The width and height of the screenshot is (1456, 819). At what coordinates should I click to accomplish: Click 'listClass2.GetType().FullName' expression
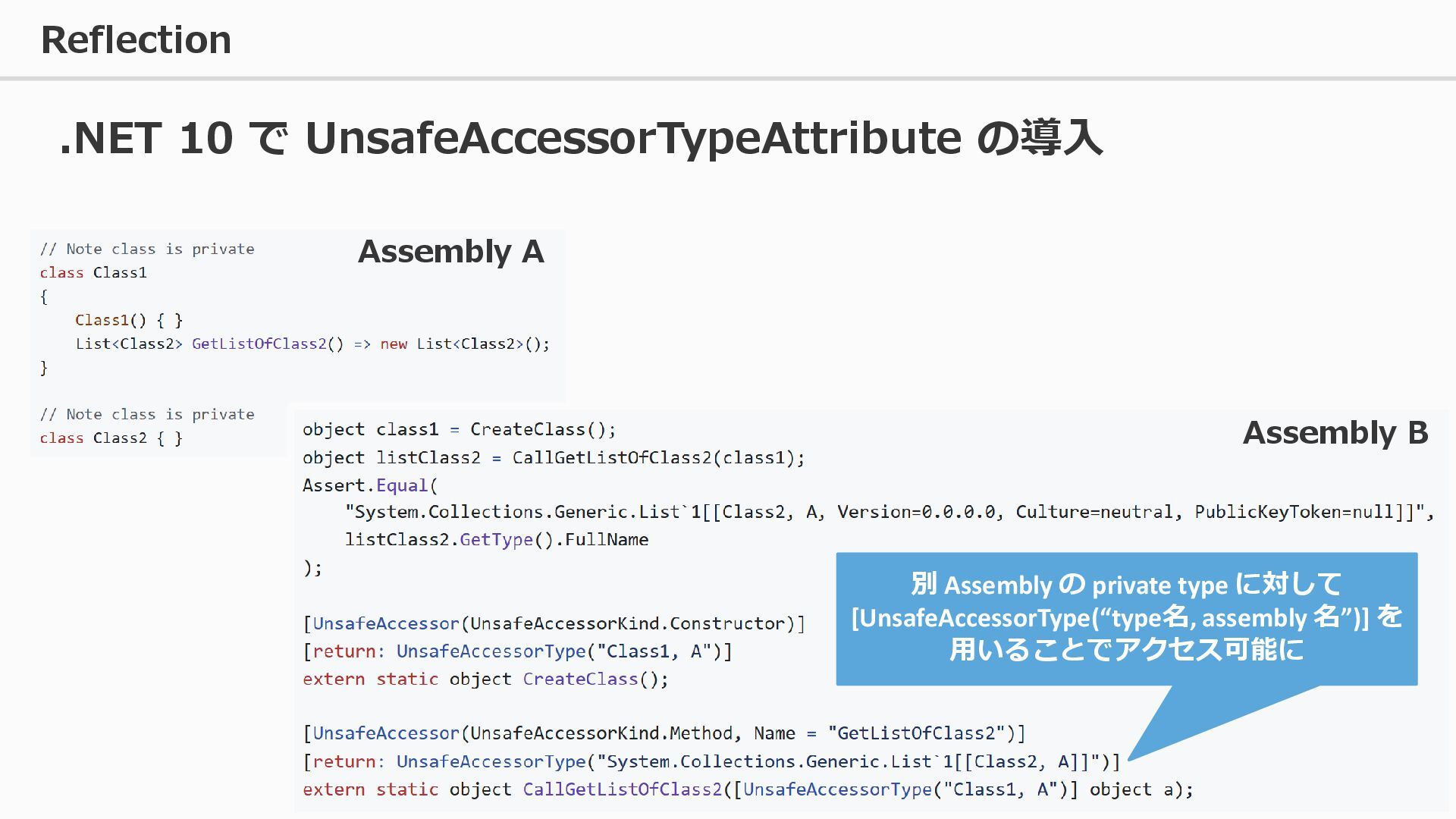point(497,539)
